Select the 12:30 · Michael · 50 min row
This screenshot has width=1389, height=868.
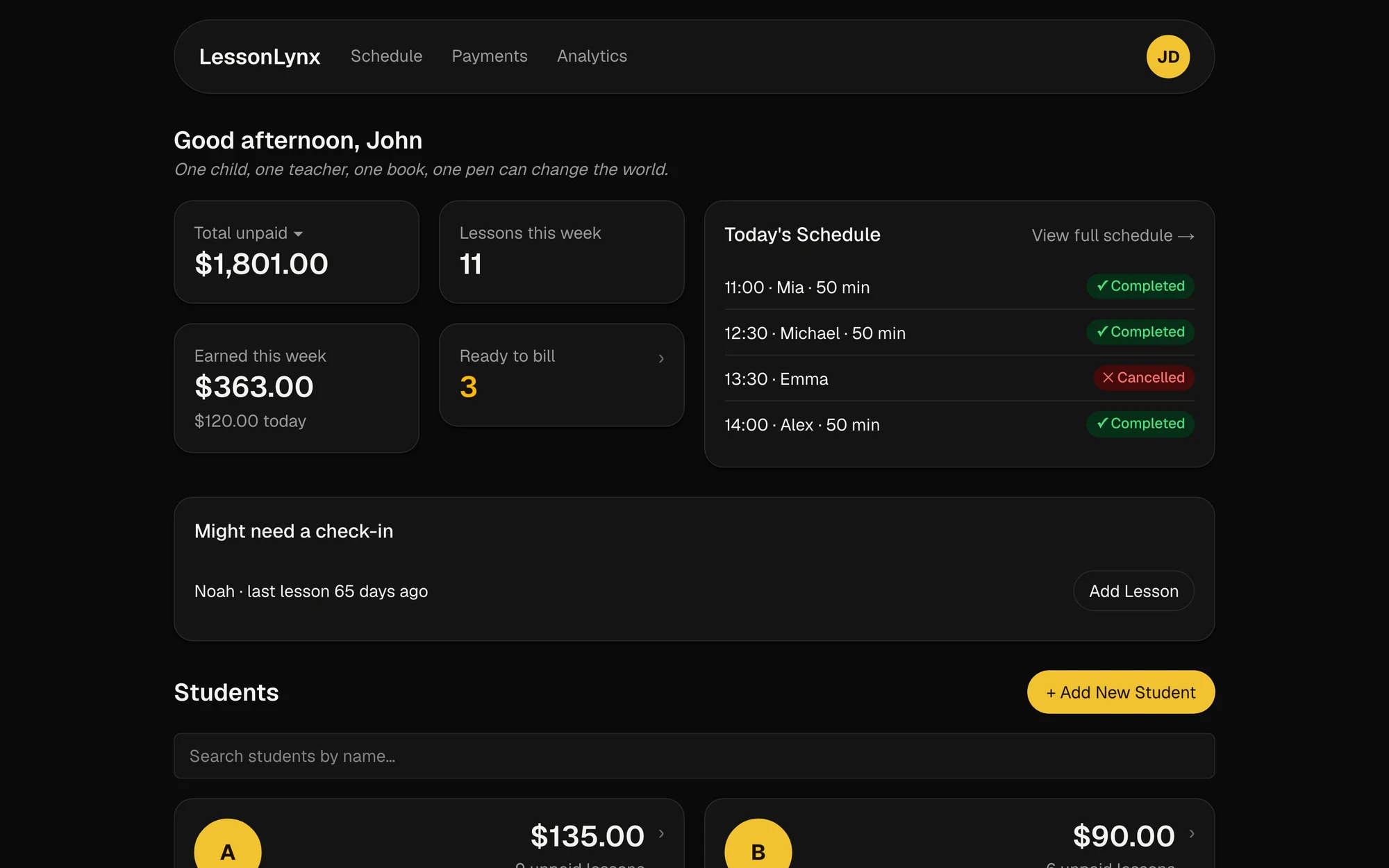click(959, 333)
